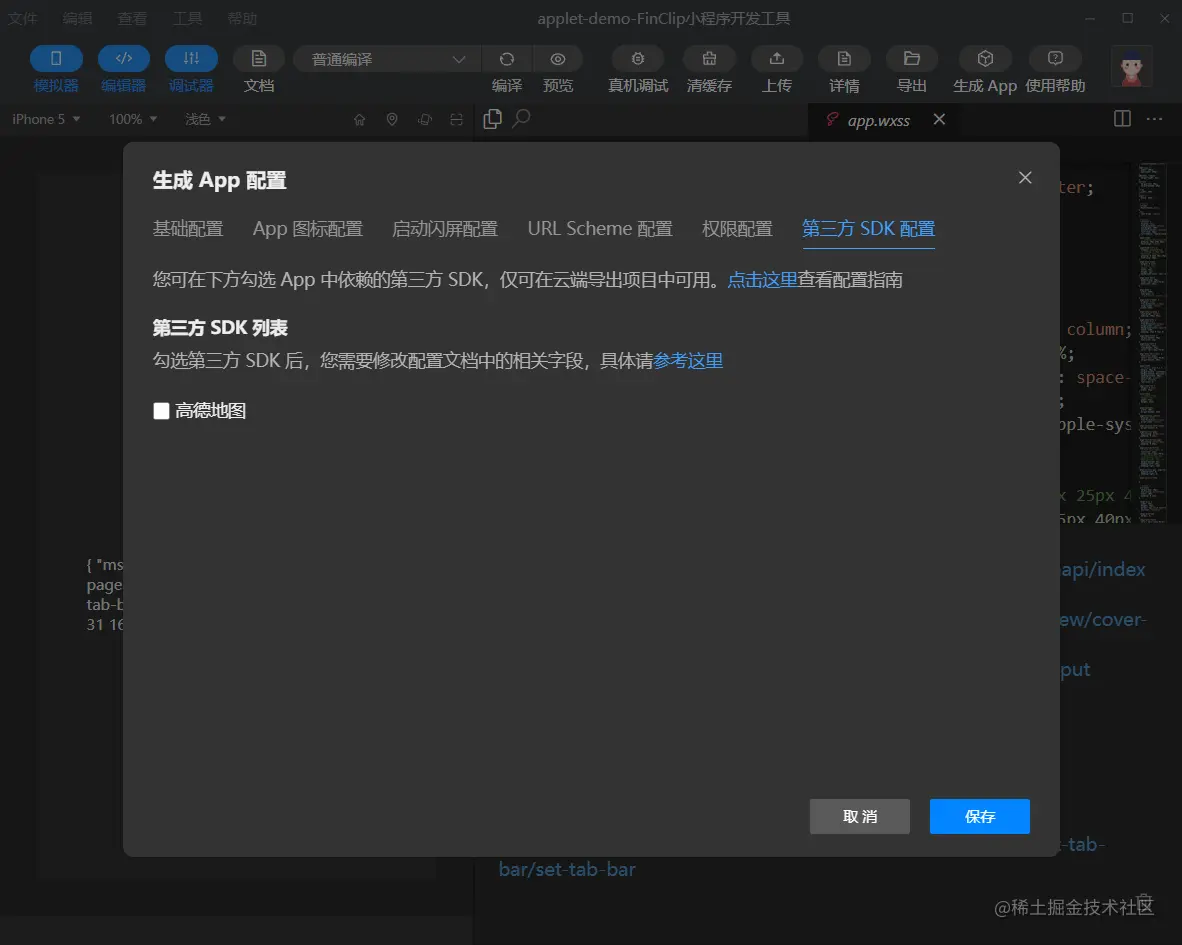Click the 清缓存 clear cache icon

709,59
